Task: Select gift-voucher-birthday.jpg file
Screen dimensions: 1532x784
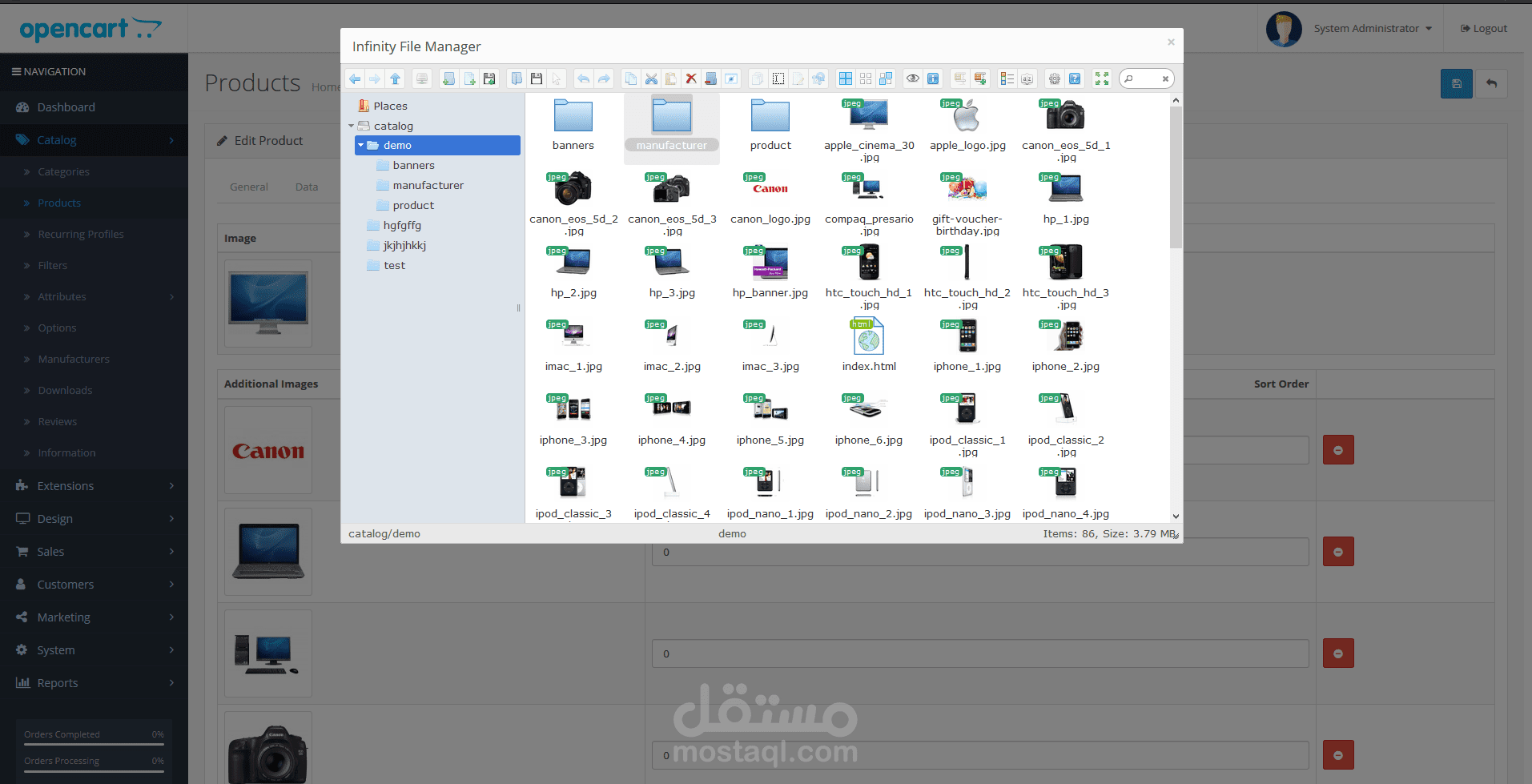Action: click(x=967, y=204)
